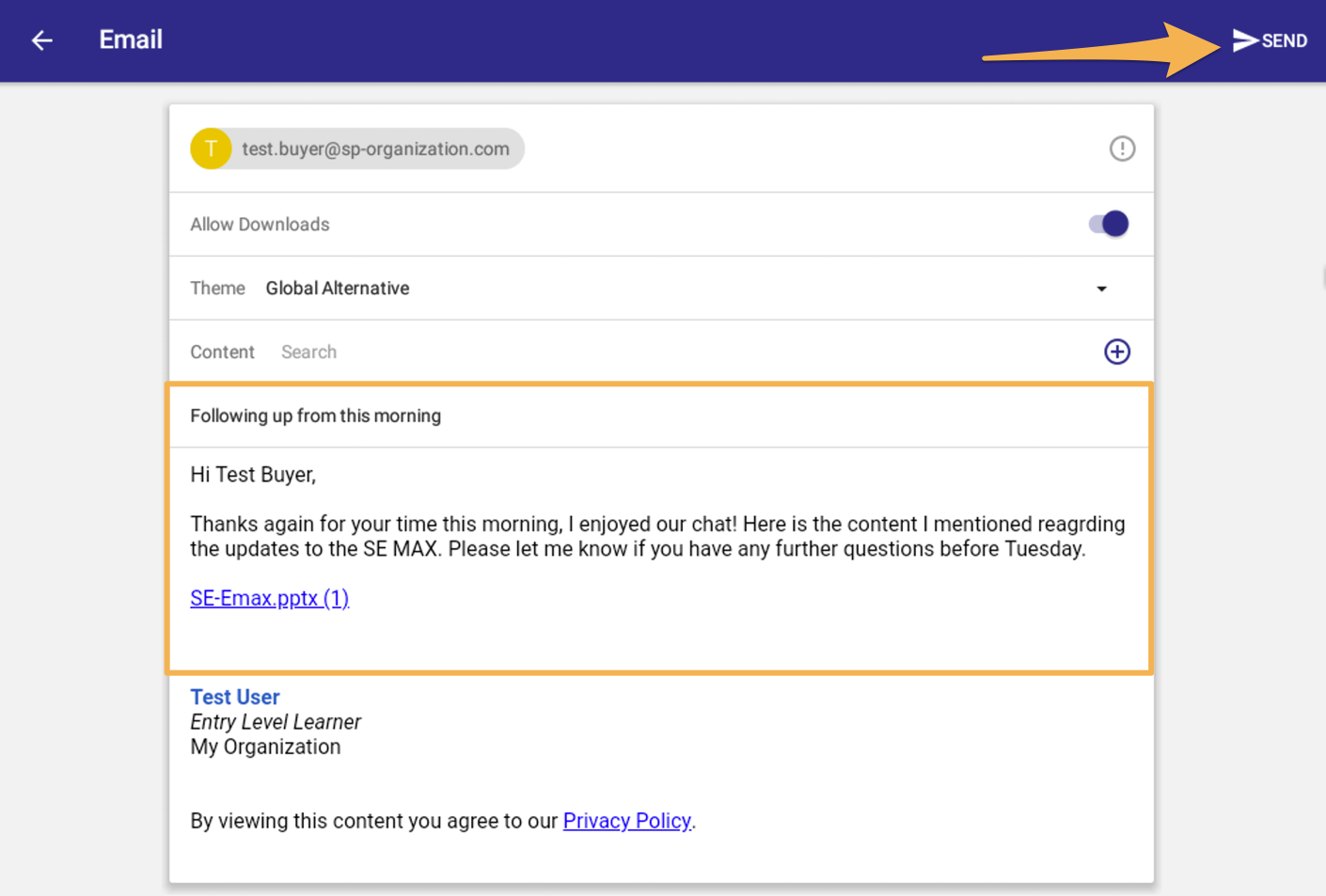Click the 'Hi Test Buyer,' greeting line
The height and width of the screenshot is (896, 1326).
coord(252,475)
